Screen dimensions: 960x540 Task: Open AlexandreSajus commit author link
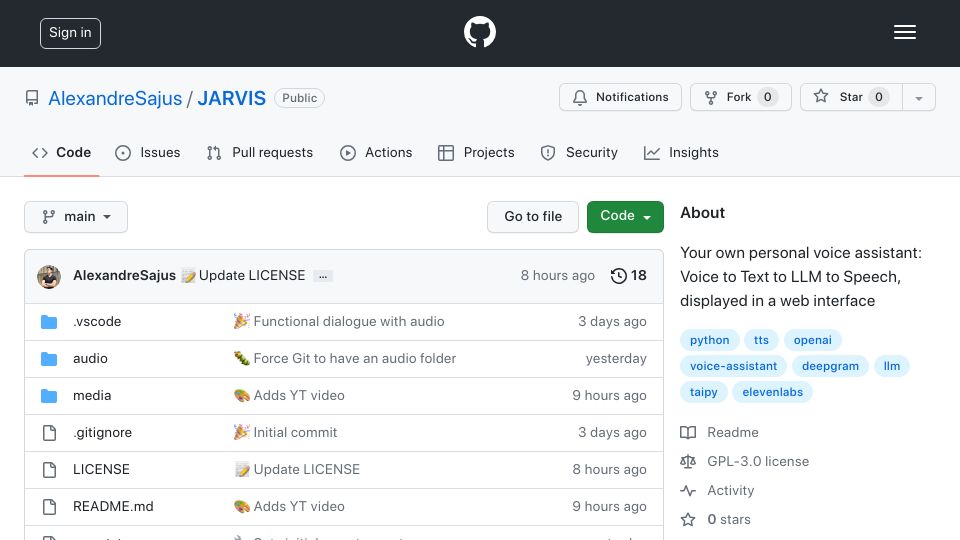(124, 276)
